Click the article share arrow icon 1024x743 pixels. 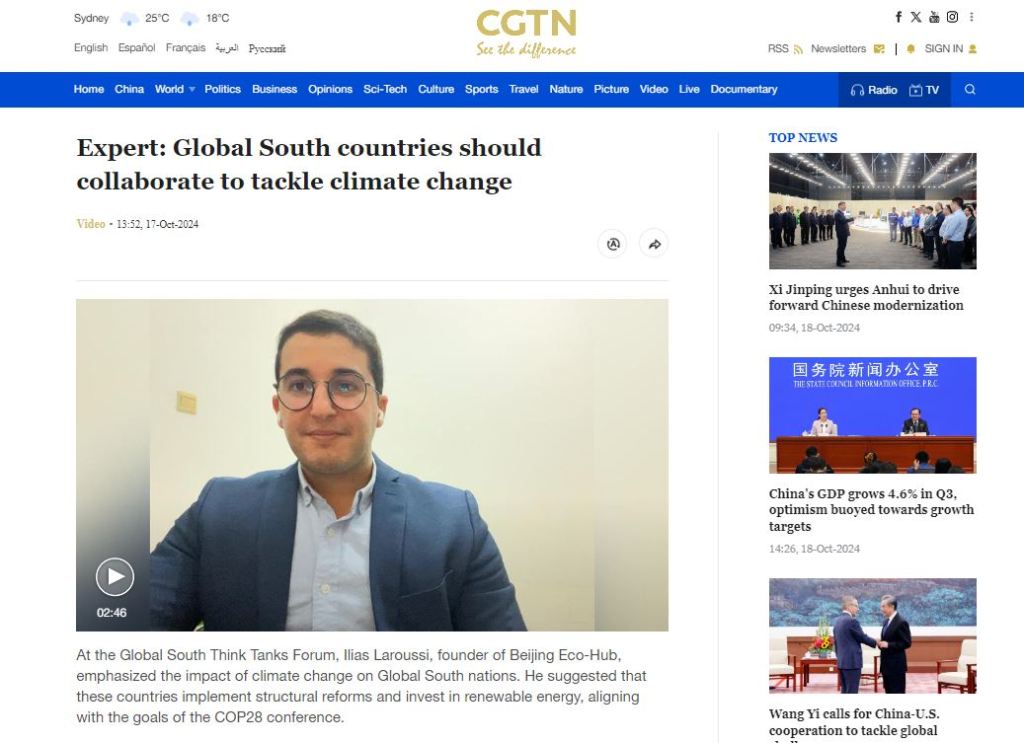coord(654,244)
